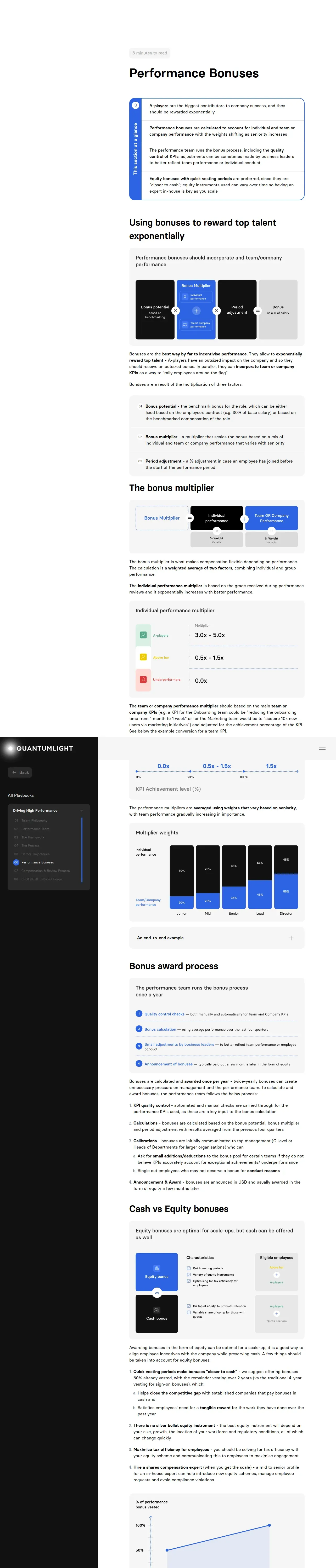Screen dimensions: 336x1568
Task: Click the red Underperformers icon
Action: click(143, 679)
